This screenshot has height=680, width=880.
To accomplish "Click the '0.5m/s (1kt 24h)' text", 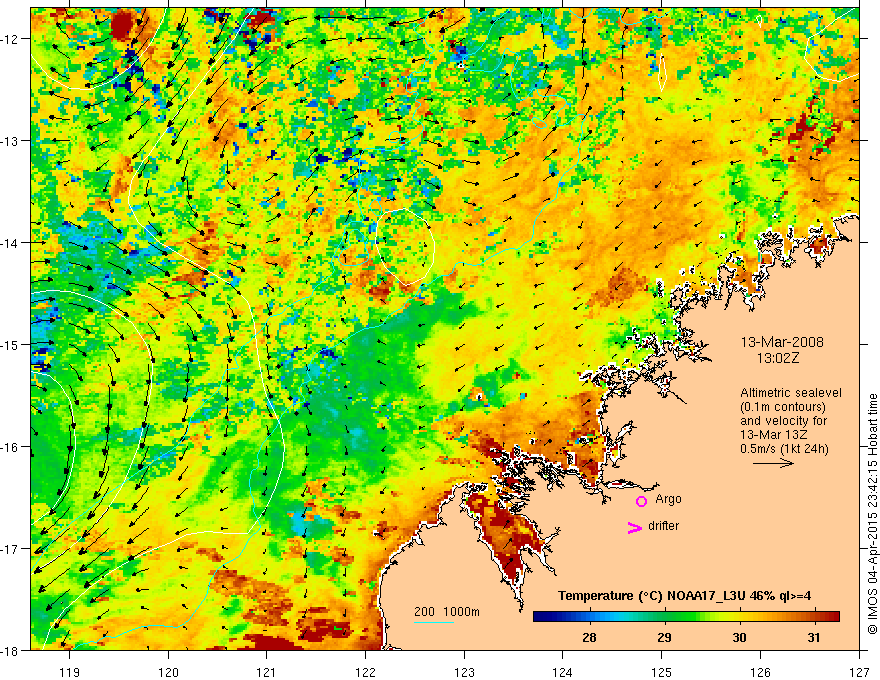I will 784,448.
